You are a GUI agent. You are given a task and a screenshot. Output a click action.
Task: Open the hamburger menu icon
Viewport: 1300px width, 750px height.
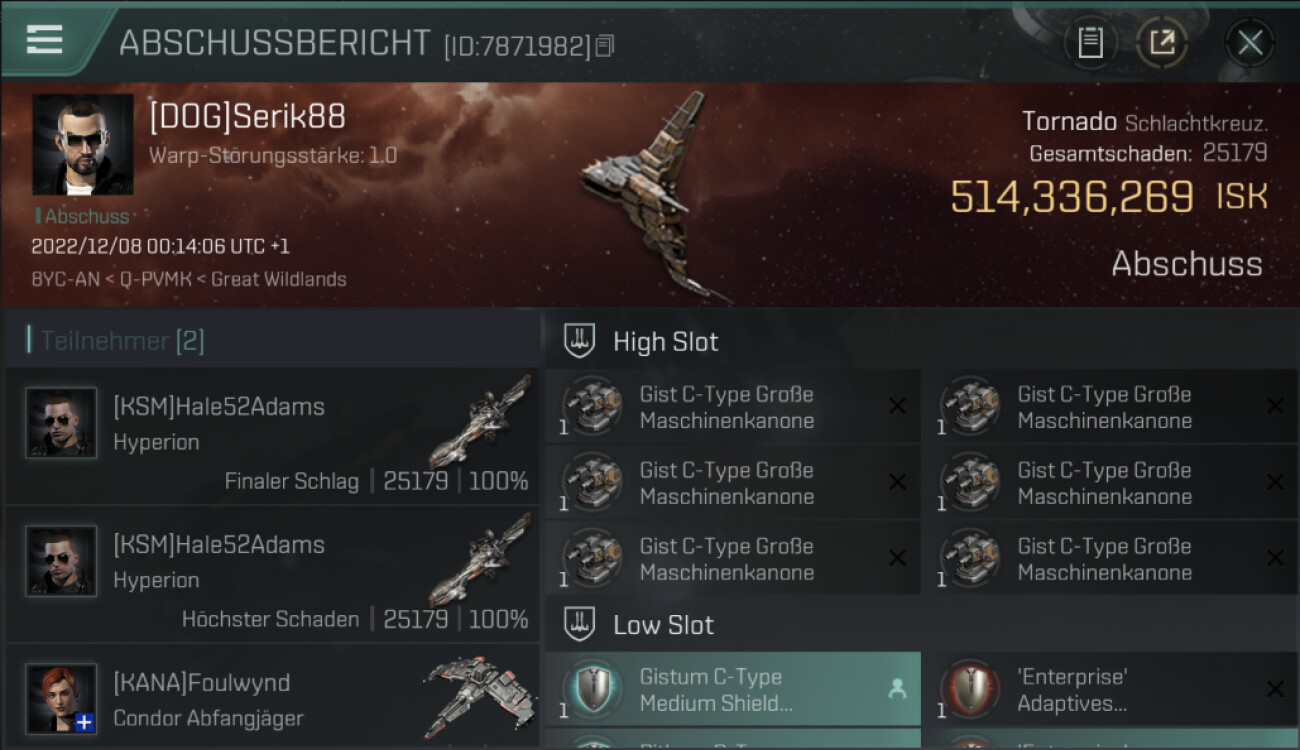(x=45, y=40)
